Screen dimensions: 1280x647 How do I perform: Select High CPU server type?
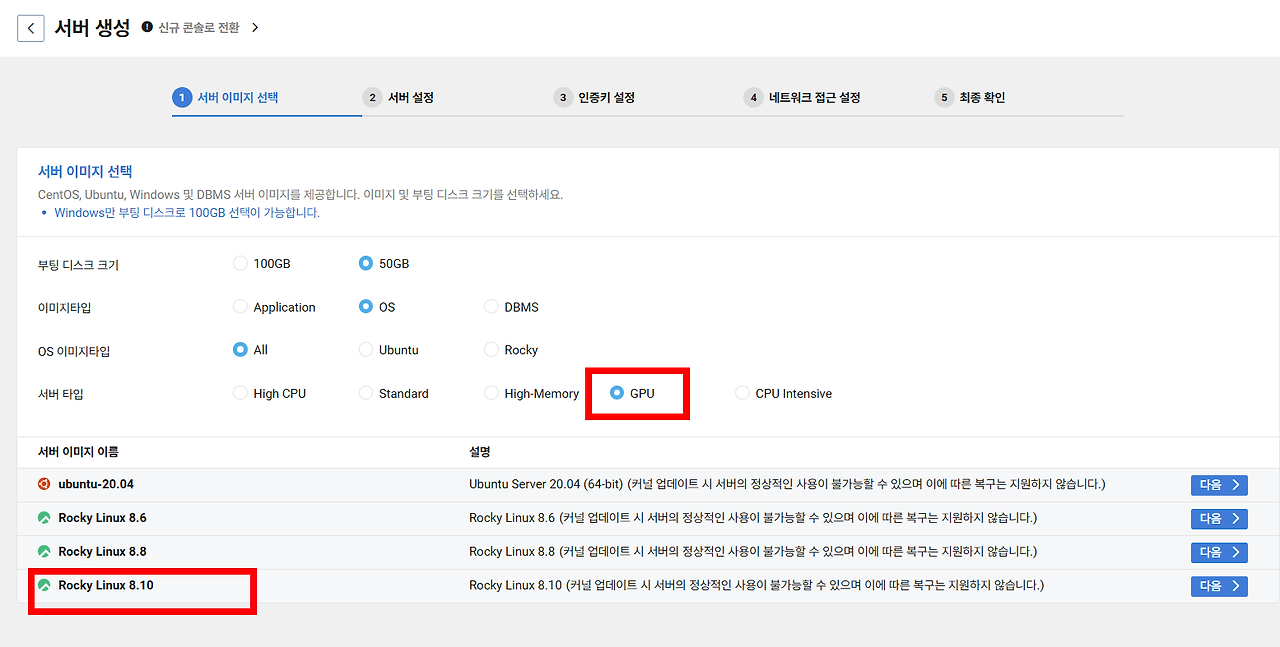tap(240, 393)
